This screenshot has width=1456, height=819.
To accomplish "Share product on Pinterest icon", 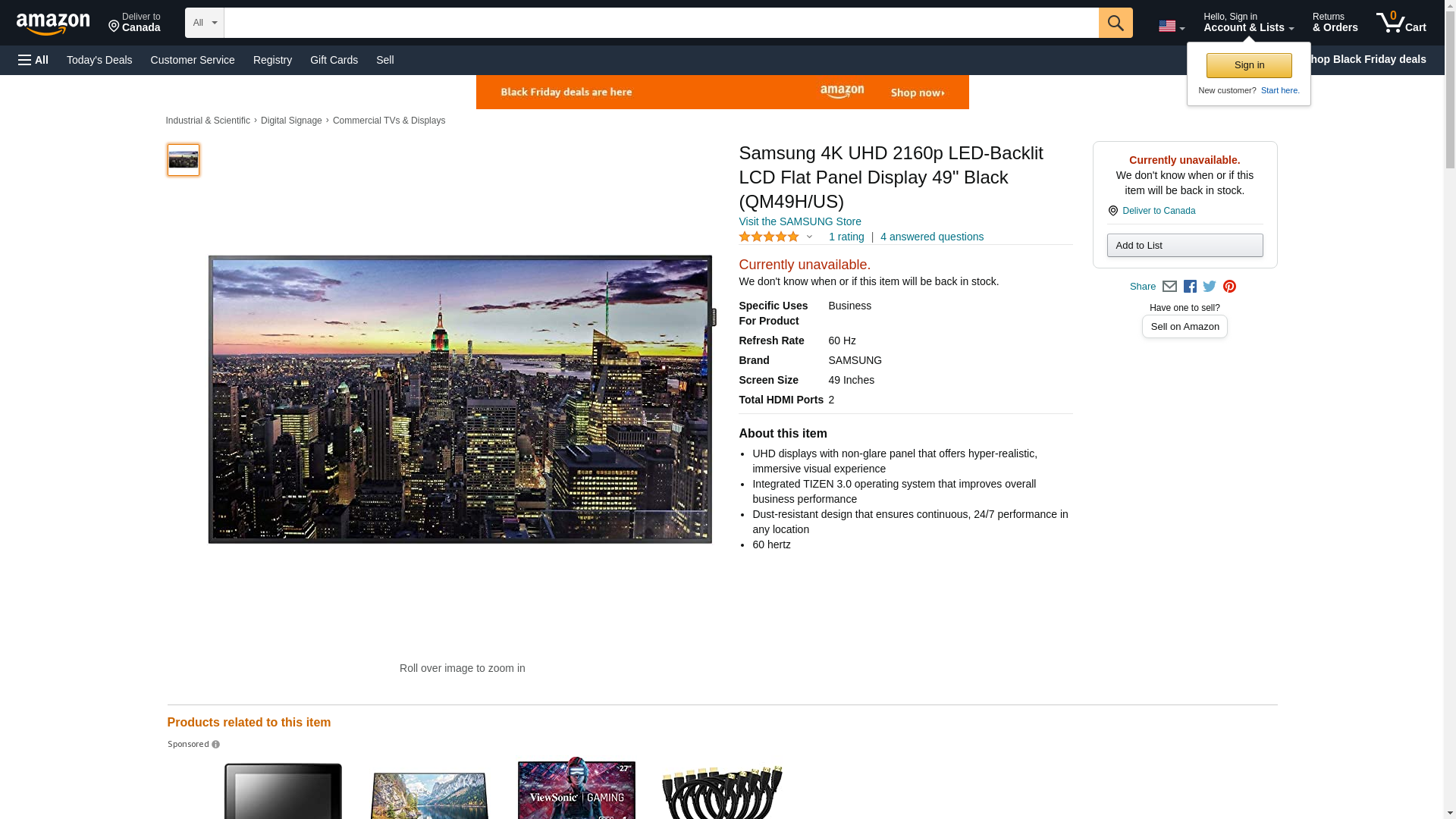I will (x=1229, y=287).
